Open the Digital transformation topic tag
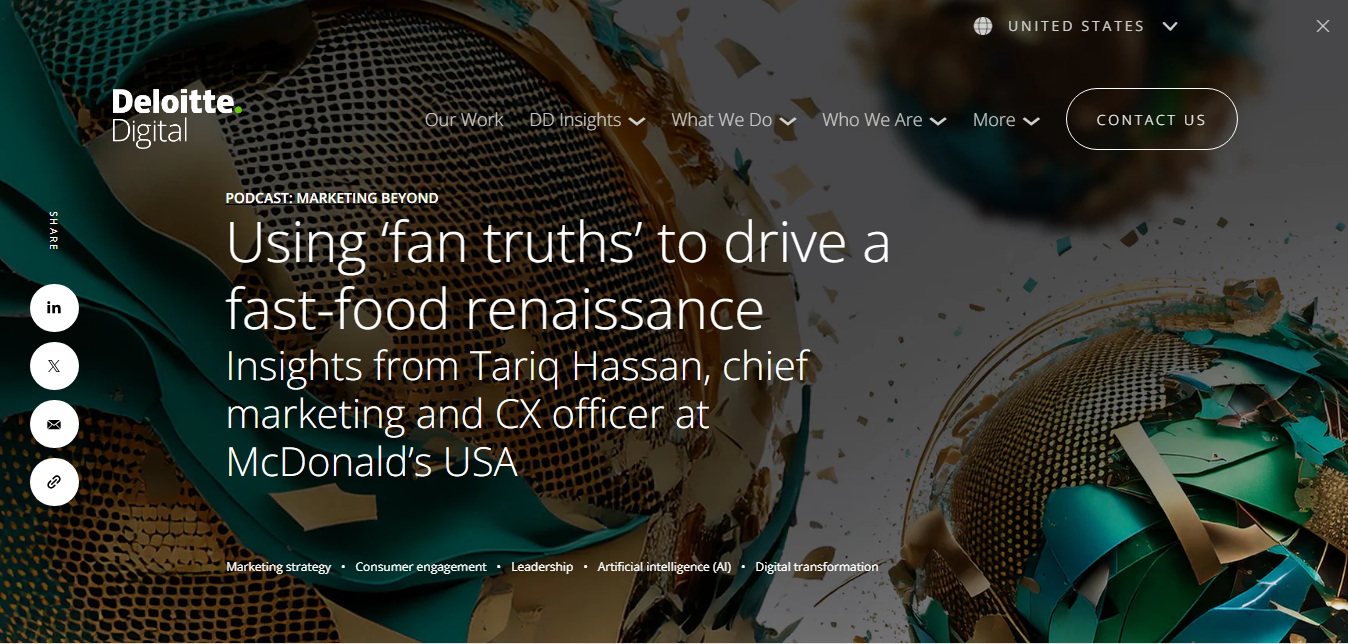 tap(817, 567)
